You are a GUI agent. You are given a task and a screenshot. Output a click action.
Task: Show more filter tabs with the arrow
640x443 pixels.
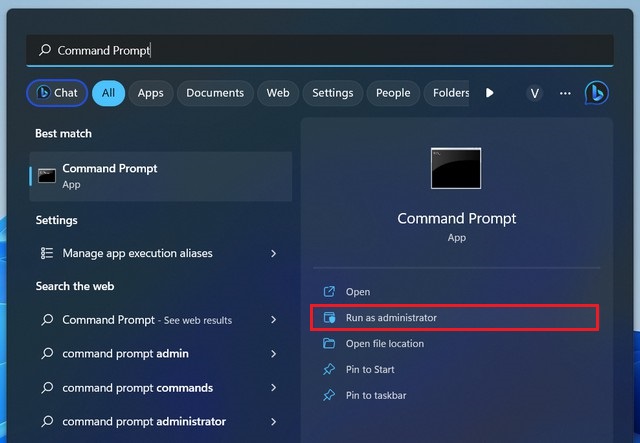coord(489,93)
